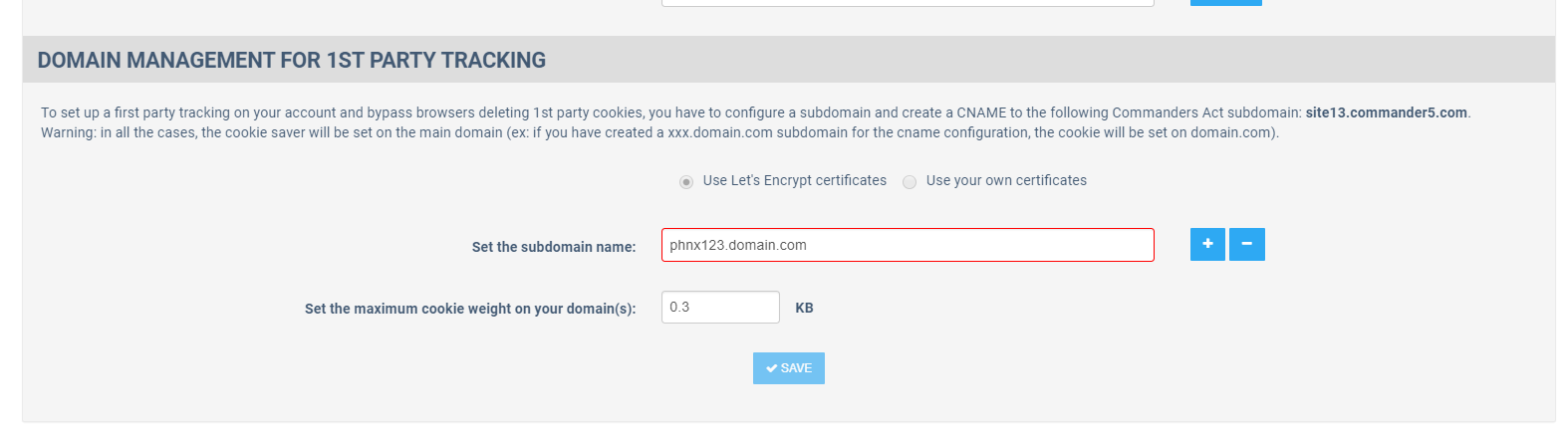Click the minus icon to remove a subdomain
This screenshot has height=439, width=1568.
tap(1246, 244)
